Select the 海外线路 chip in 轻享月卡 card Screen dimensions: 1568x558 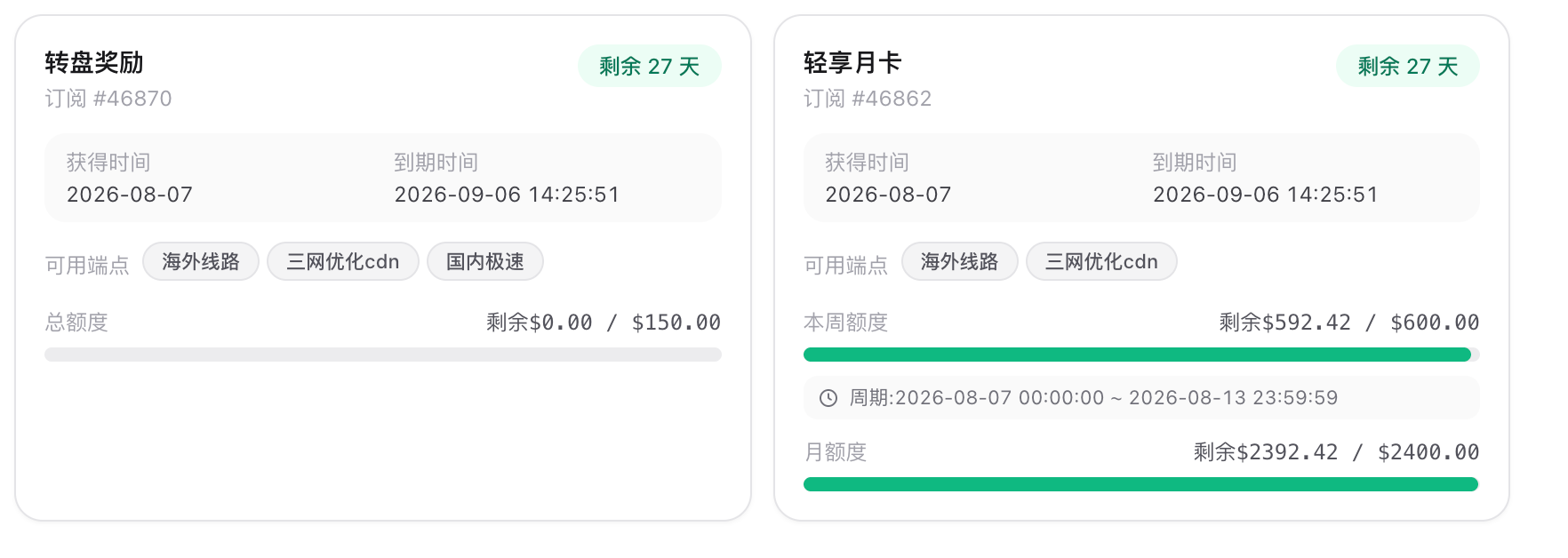click(960, 261)
